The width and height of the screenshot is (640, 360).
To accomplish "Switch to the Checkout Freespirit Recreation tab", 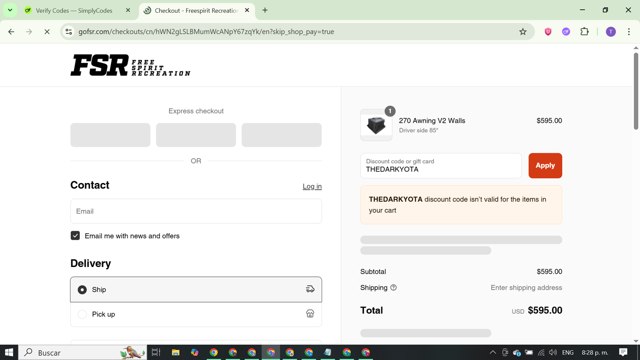I will 196,11.
